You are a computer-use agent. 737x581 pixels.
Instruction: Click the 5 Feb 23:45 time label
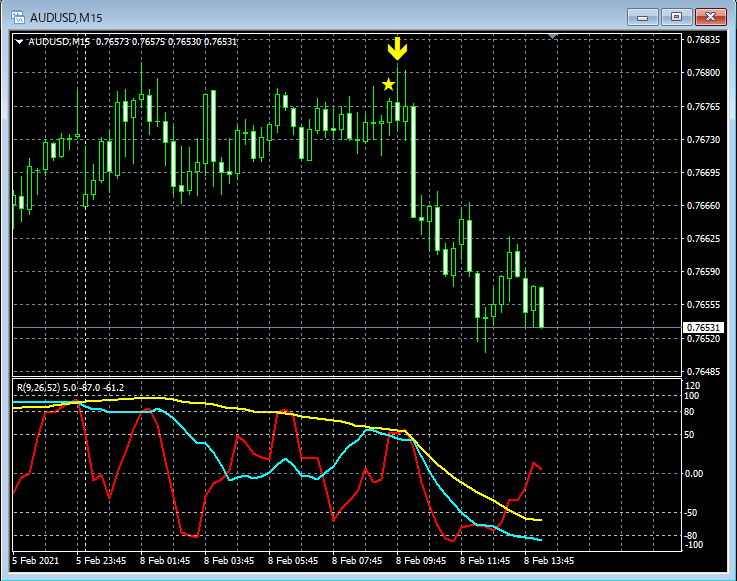point(101,560)
